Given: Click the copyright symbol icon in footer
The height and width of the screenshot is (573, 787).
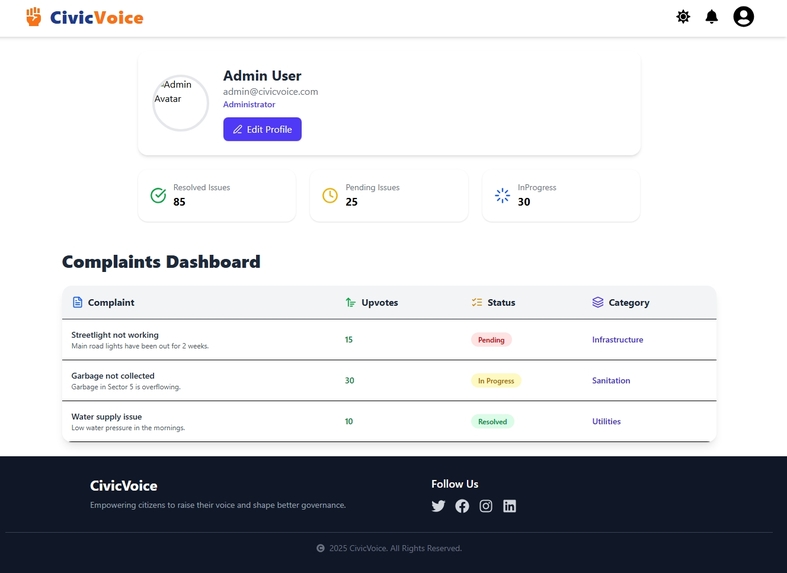Looking at the screenshot, I should point(320,548).
